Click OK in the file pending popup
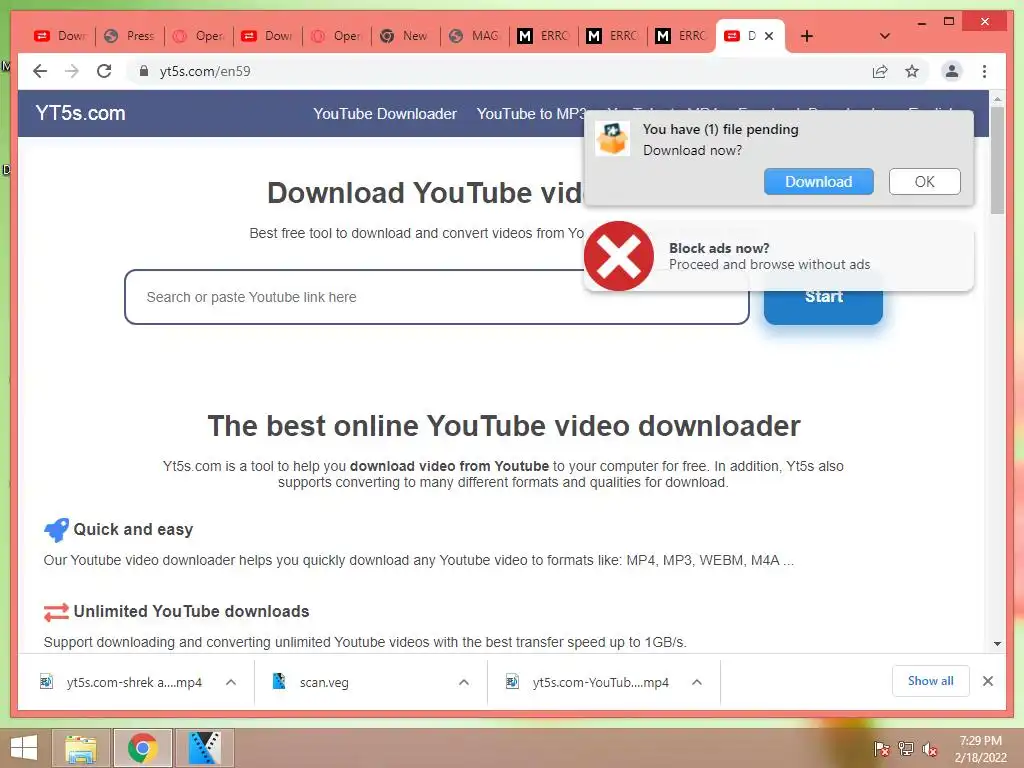The image size is (1024, 768). click(924, 182)
